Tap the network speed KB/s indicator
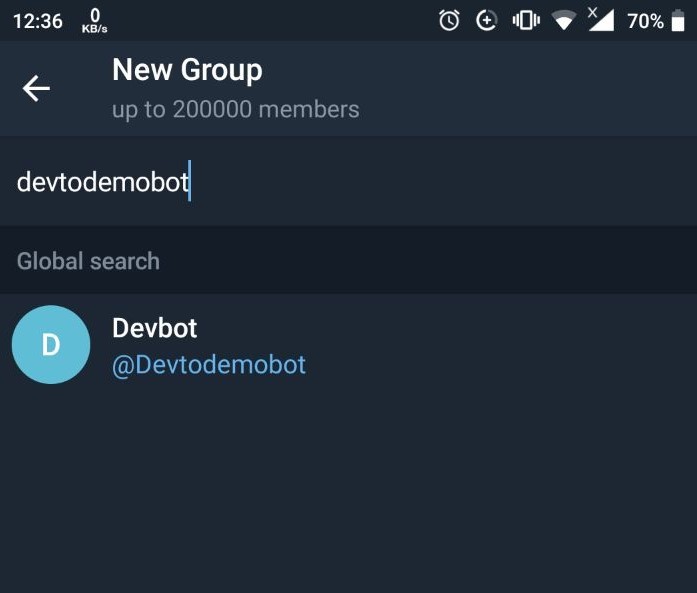The image size is (697, 593). (x=94, y=21)
